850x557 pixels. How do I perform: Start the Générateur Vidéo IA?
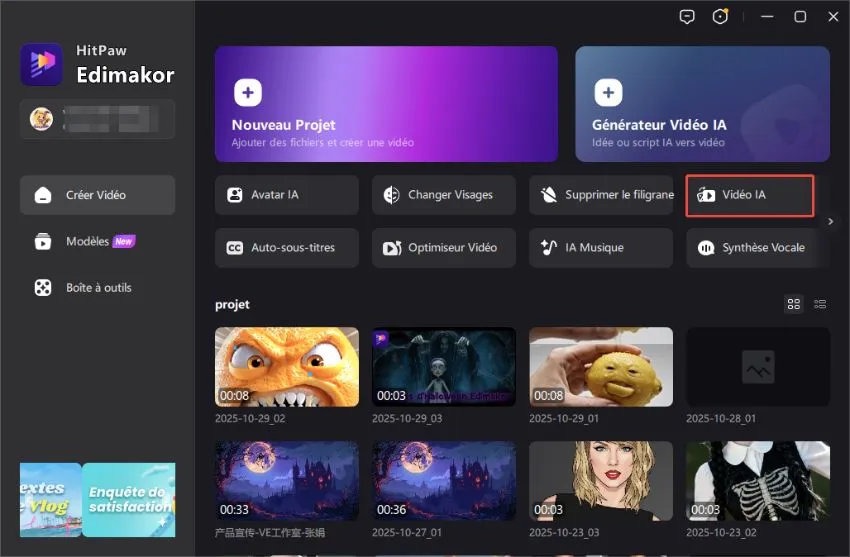coord(702,104)
